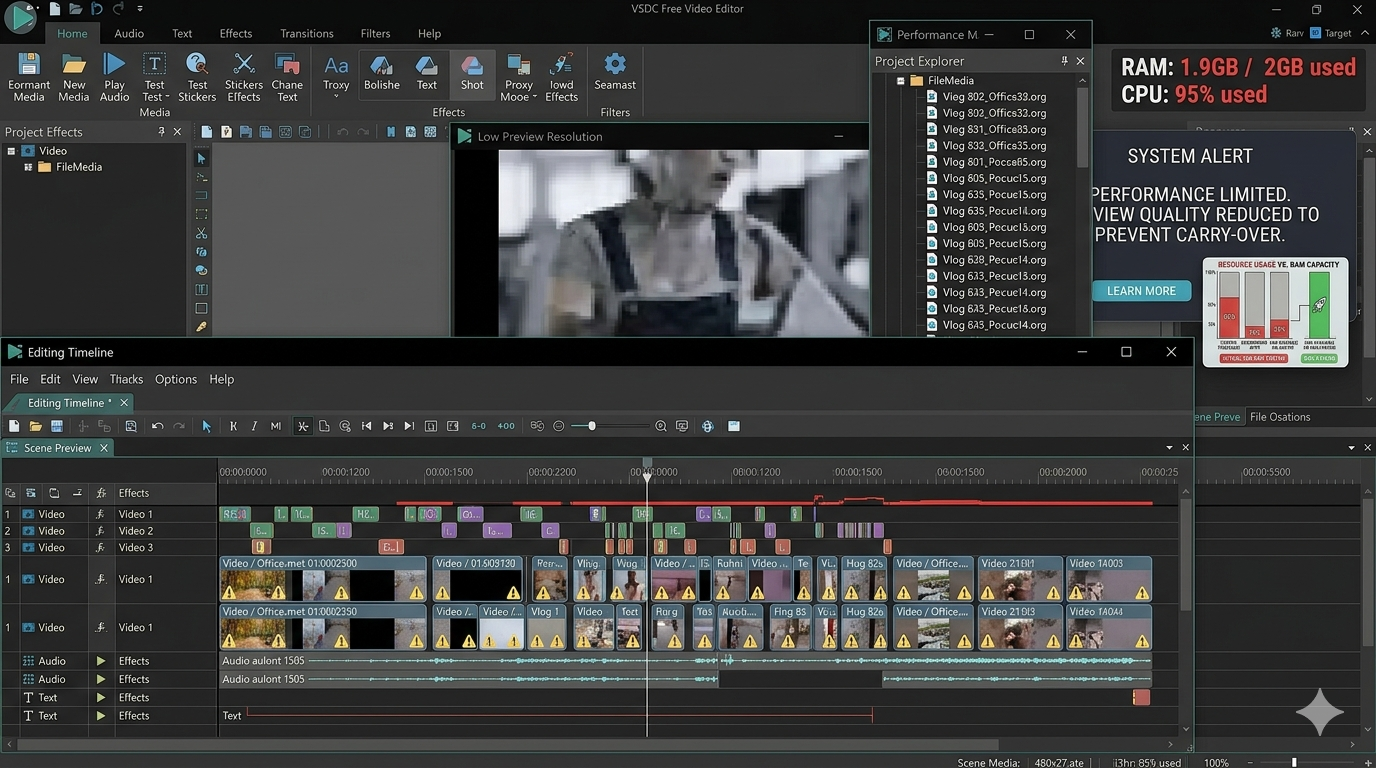The width and height of the screenshot is (1376, 768).
Task: Click the LEARN MORE button
Action: (1141, 291)
